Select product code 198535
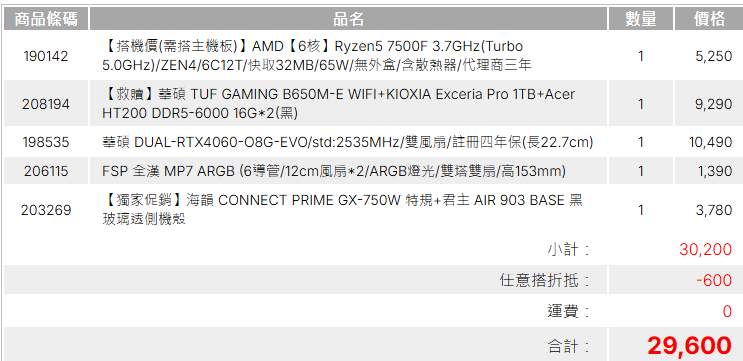 [x=46, y=142]
